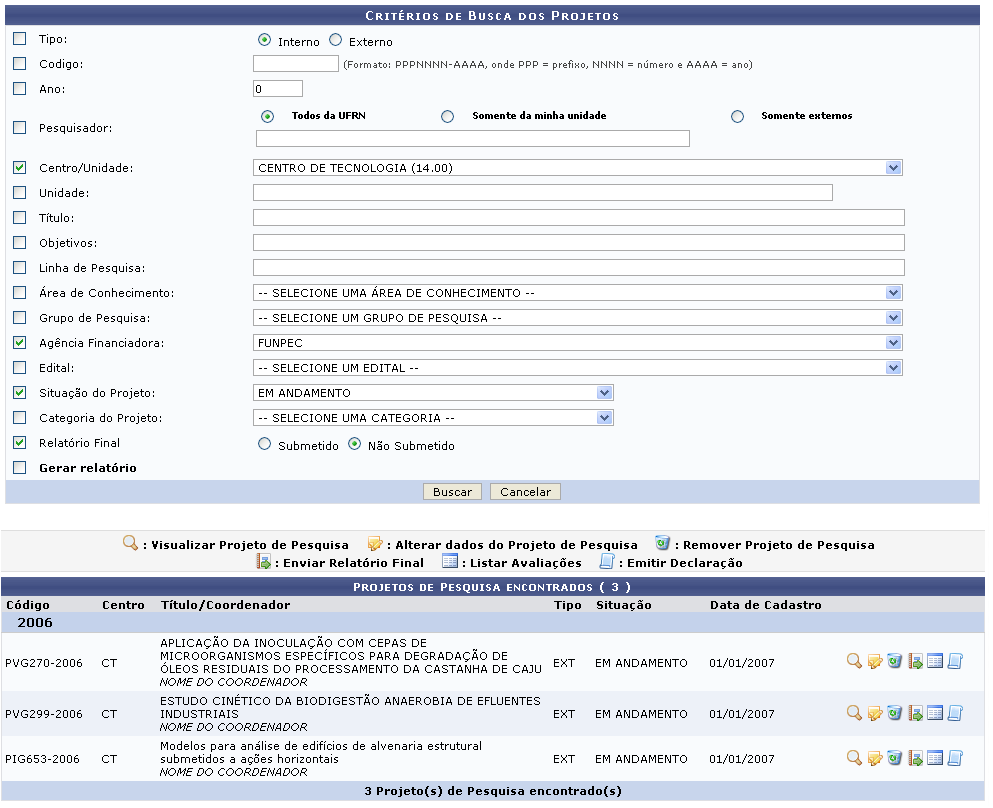Click the Buscar button
The width and height of the screenshot is (993, 808).
tap(453, 492)
